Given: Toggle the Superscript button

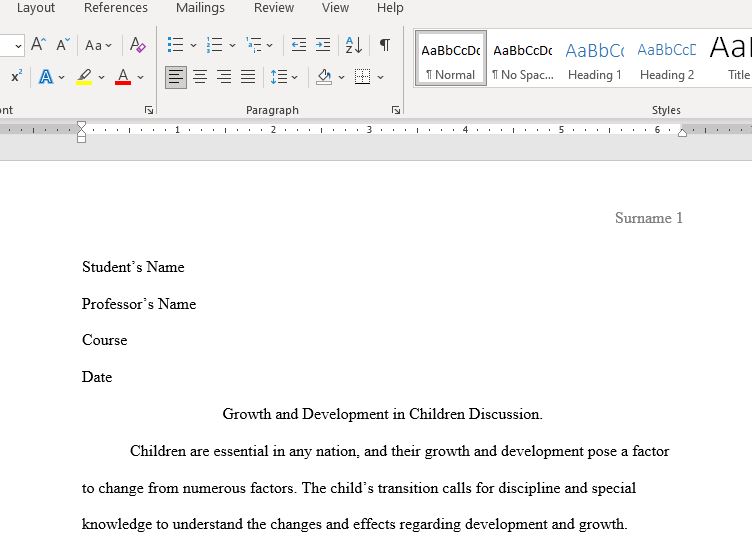Looking at the screenshot, I should pyautogui.click(x=16, y=76).
